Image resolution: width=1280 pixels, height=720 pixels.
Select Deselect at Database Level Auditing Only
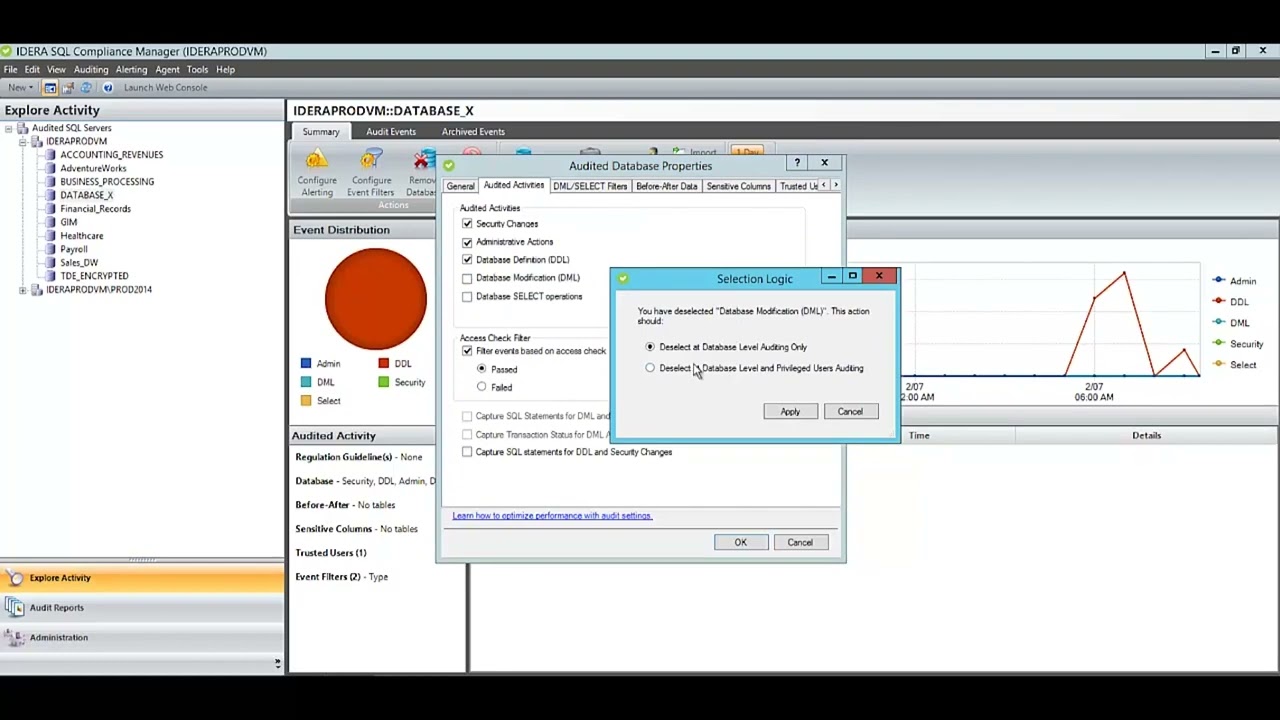650,347
